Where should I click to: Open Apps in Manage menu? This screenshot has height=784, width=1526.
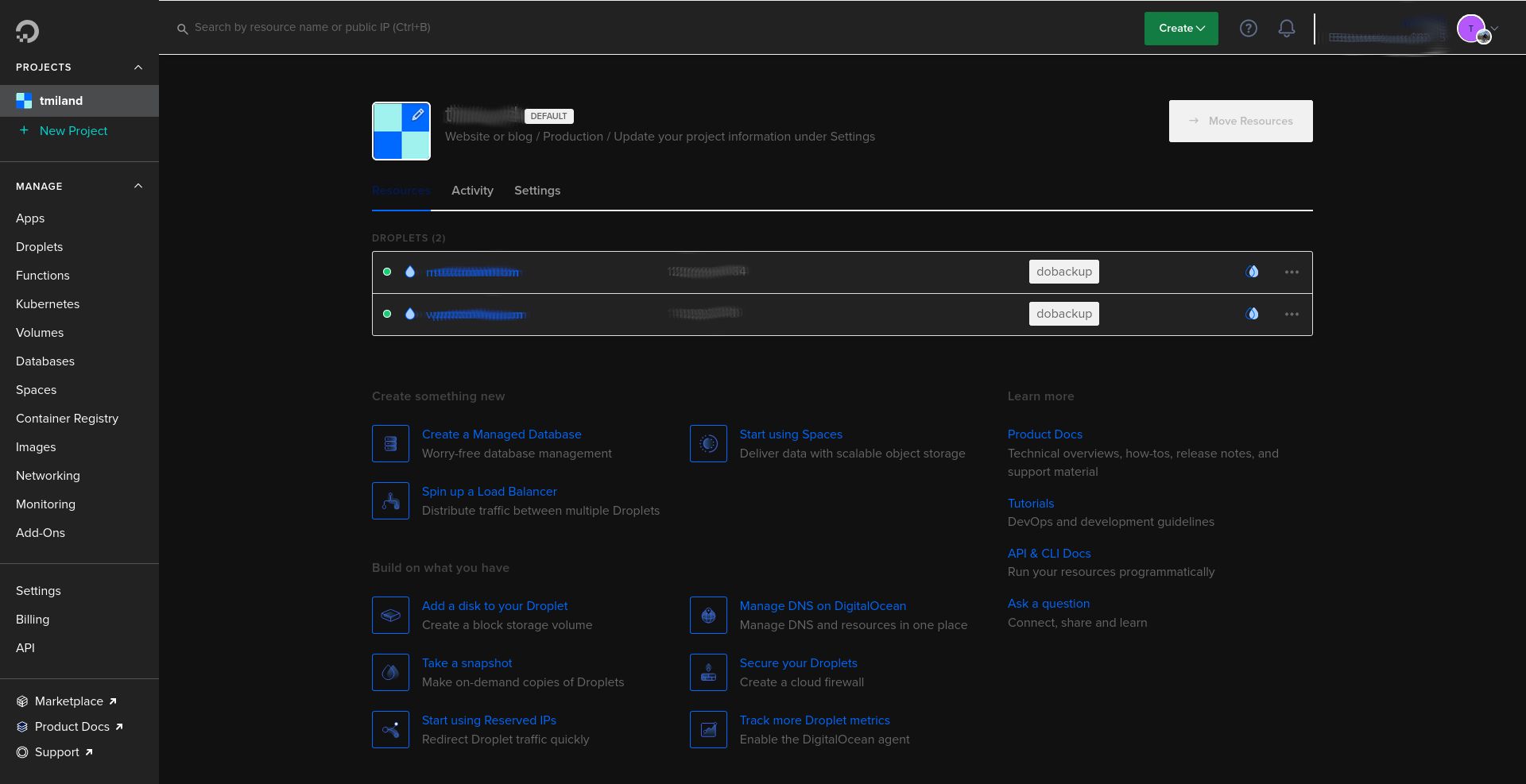pos(30,218)
